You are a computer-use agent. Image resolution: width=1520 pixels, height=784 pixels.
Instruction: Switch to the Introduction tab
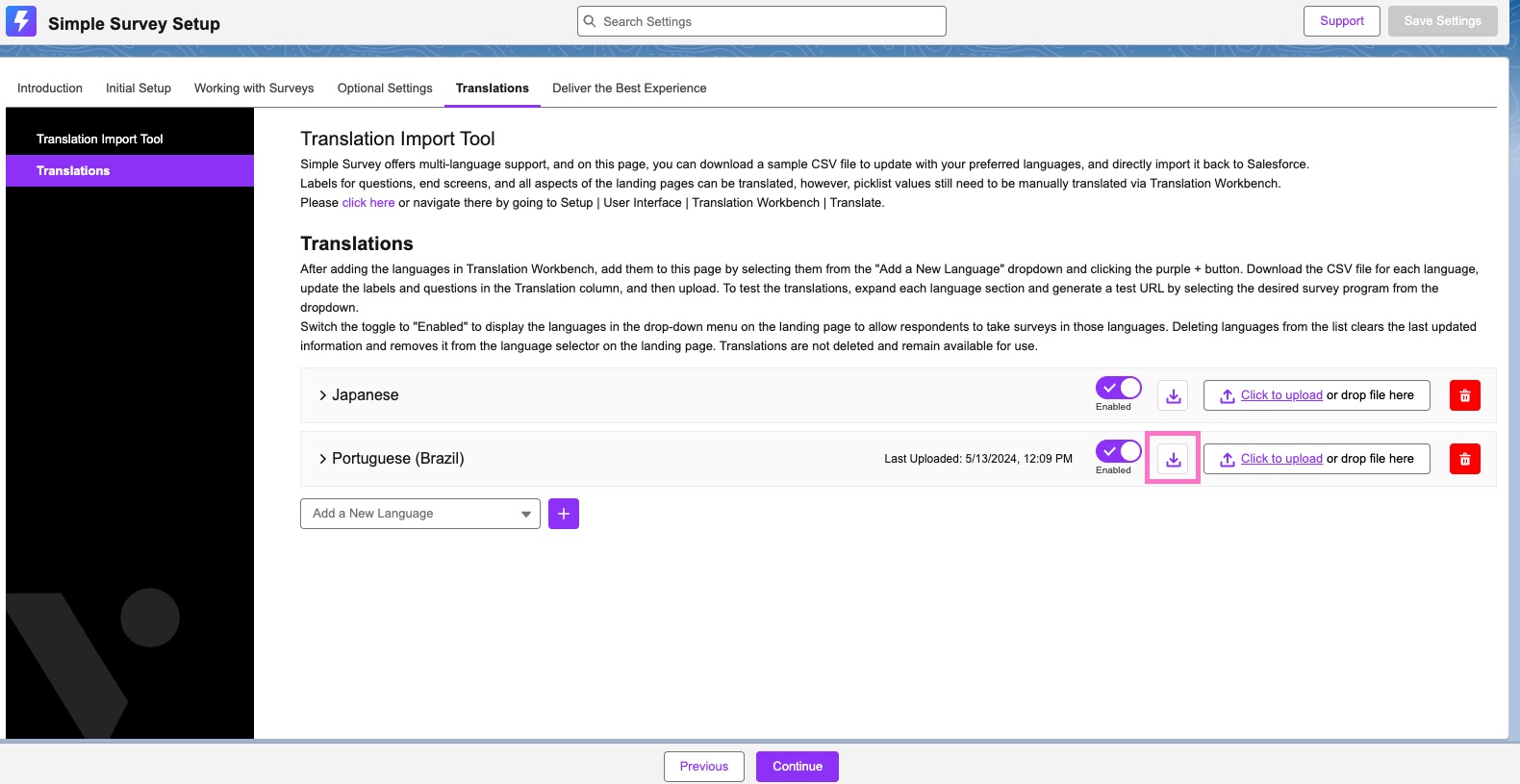(x=50, y=89)
